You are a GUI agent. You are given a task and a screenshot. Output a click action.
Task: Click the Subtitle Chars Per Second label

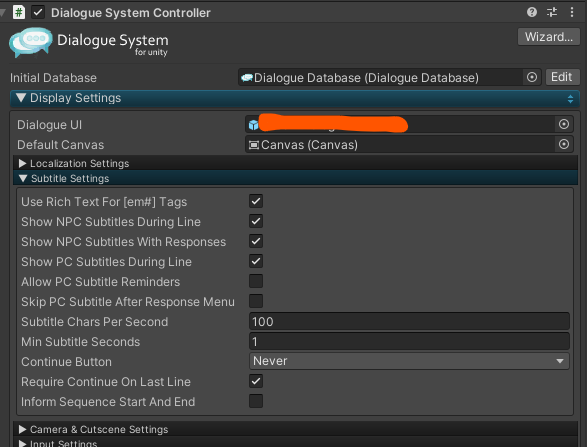pyautogui.click(x=95, y=322)
